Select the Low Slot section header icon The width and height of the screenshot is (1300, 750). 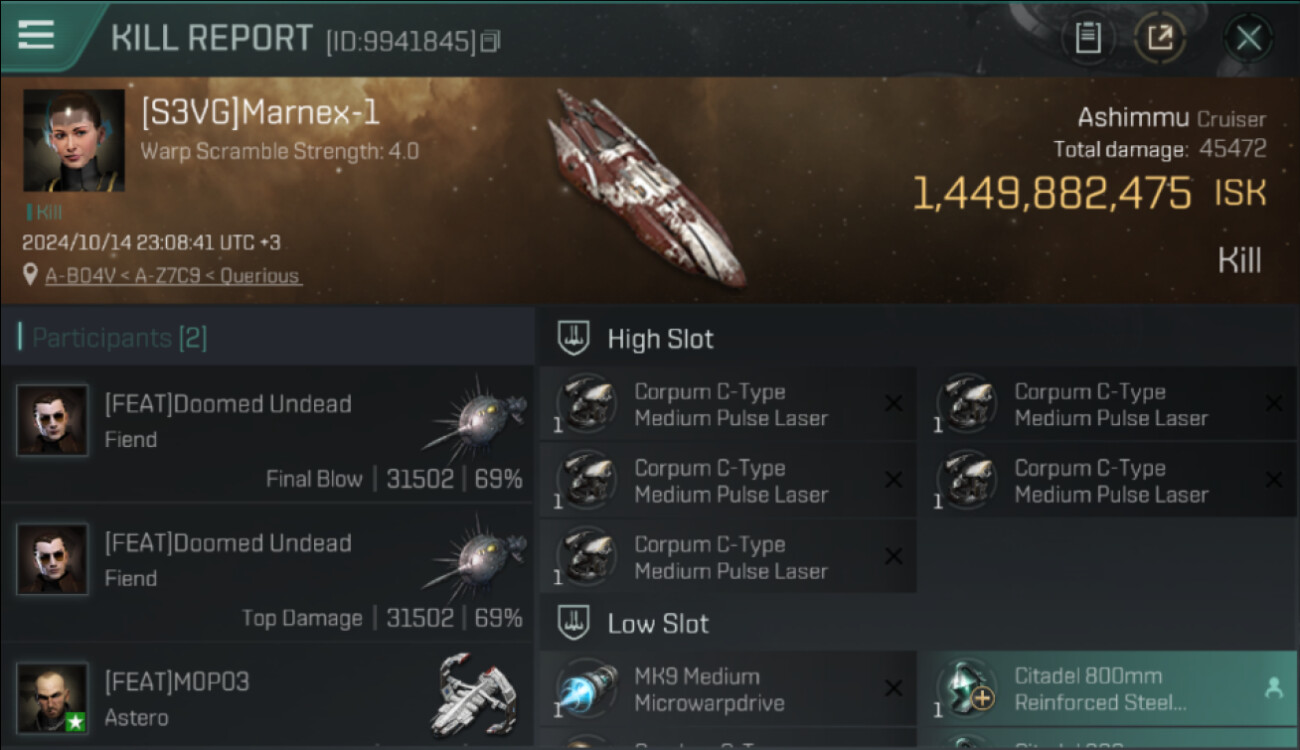[x=574, y=623]
